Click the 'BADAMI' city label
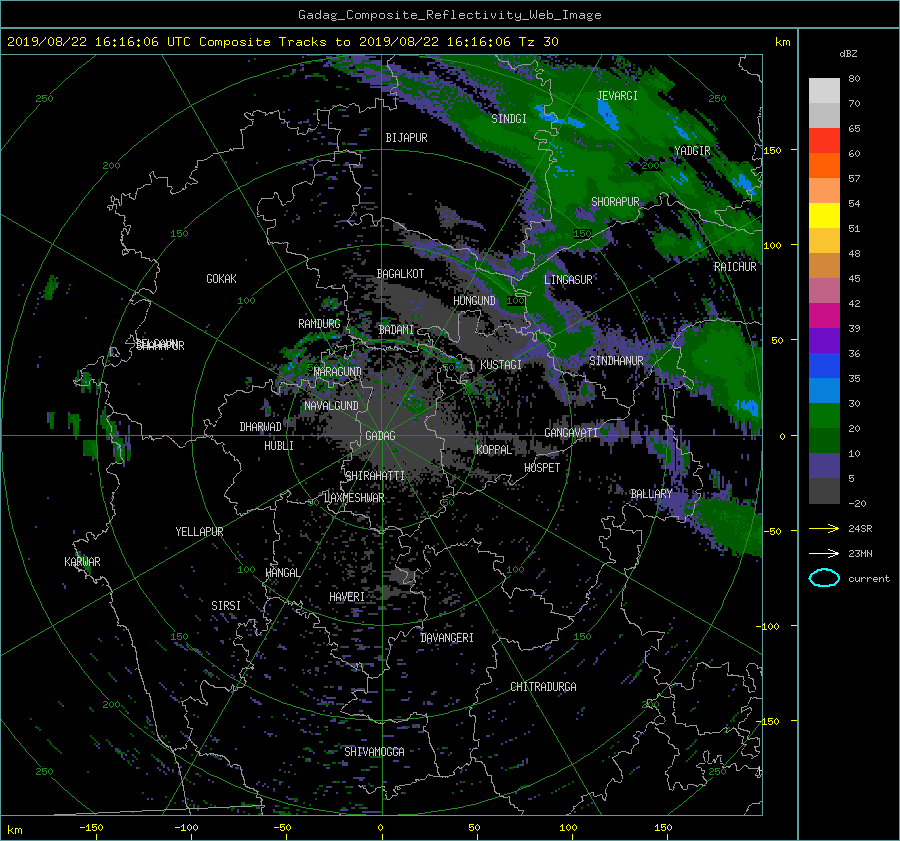 [x=396, y=330]
